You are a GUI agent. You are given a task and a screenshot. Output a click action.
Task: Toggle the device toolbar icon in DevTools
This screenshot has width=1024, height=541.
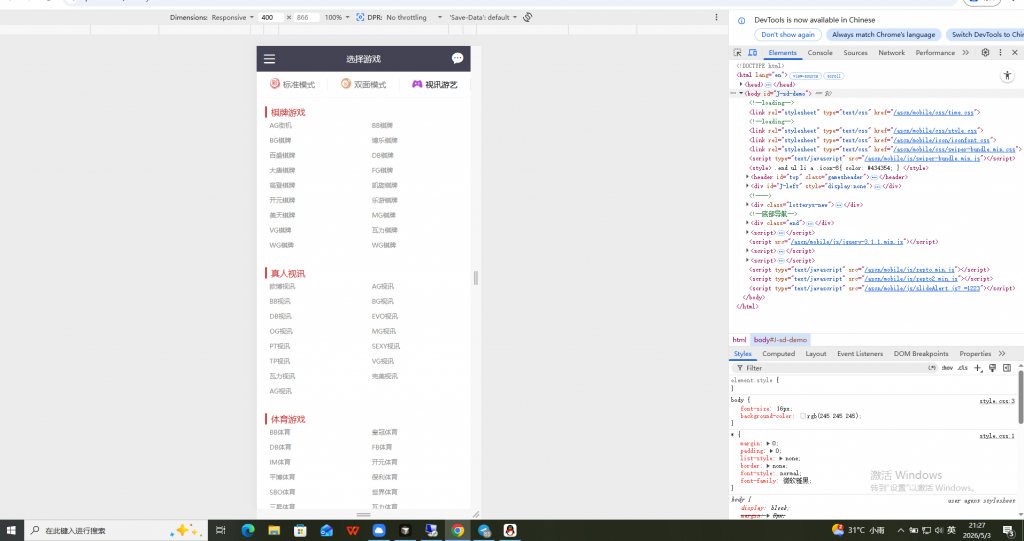point(752,52)
